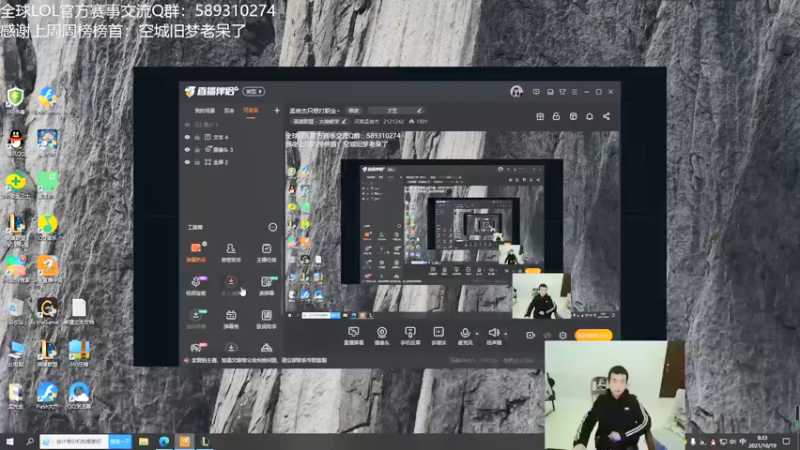Add a new scene with the plus button

(277, 110)
